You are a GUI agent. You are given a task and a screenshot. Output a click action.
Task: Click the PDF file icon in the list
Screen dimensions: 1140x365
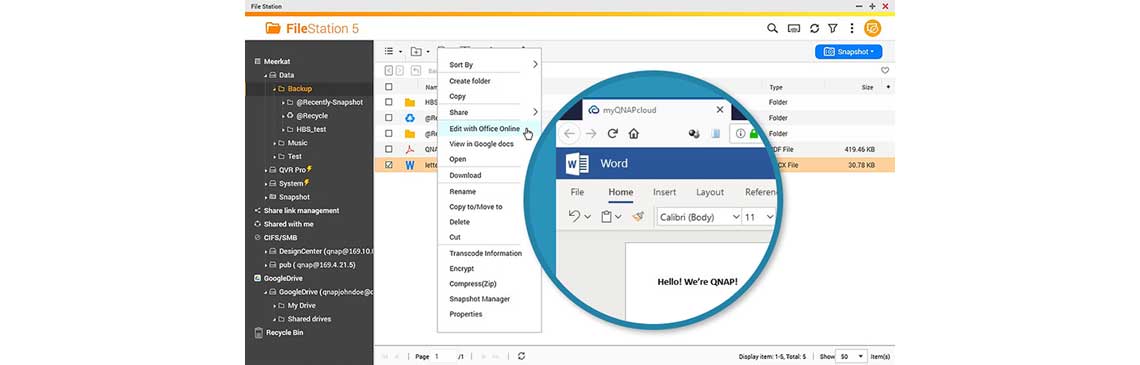[x=410, y=149]
